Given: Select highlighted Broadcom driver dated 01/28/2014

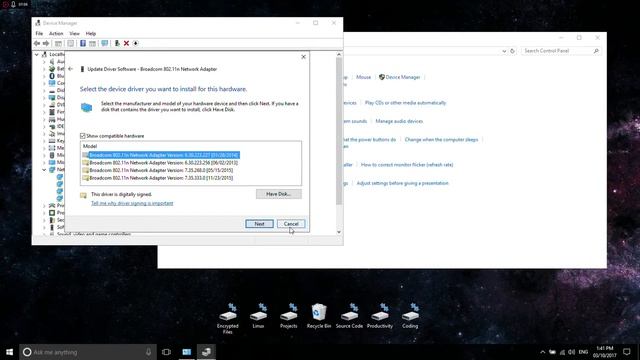Looking at the screenshot, I should click(x=161, y=155).
